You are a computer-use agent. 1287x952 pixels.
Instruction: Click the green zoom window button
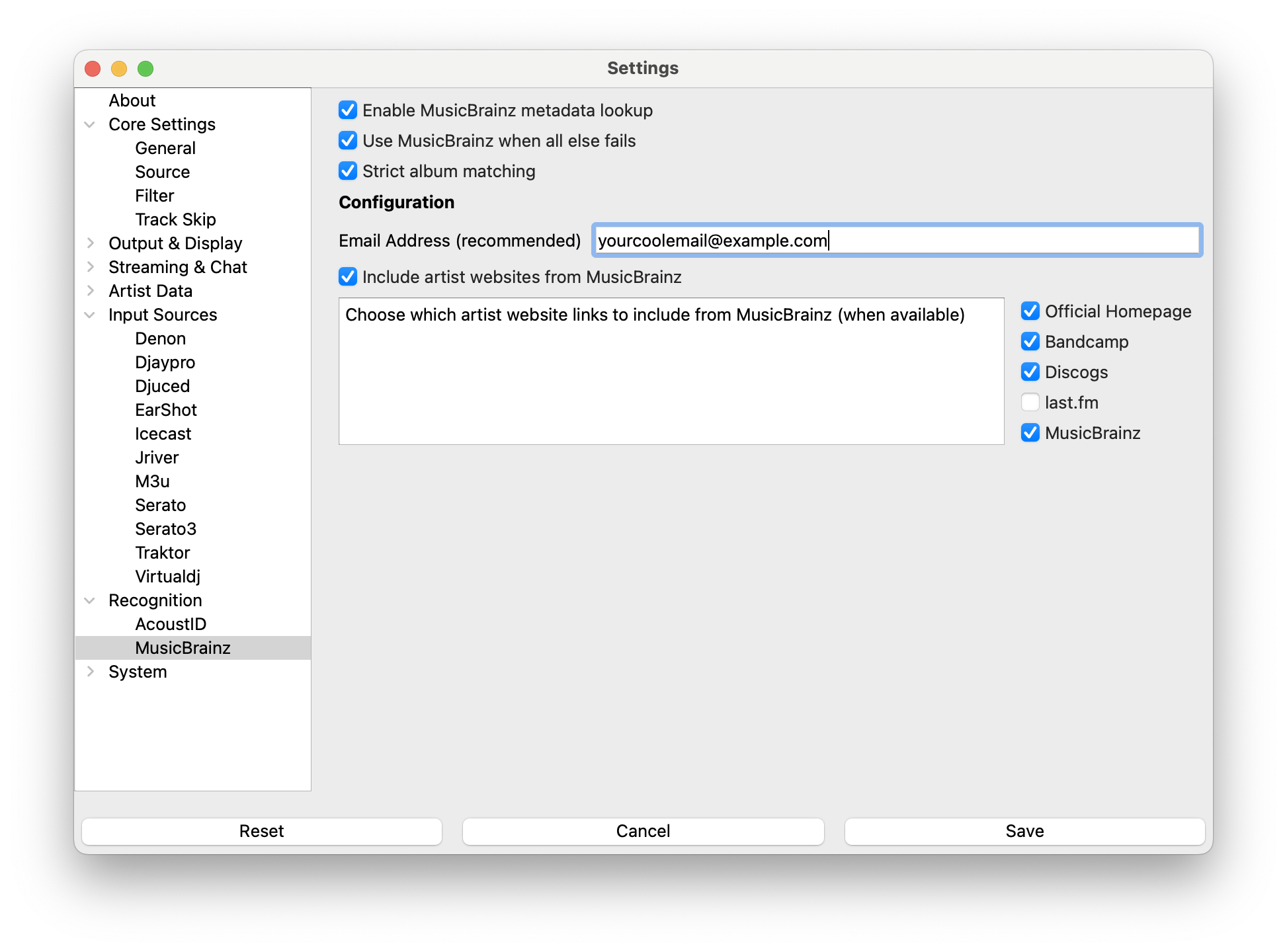(145, 69)
